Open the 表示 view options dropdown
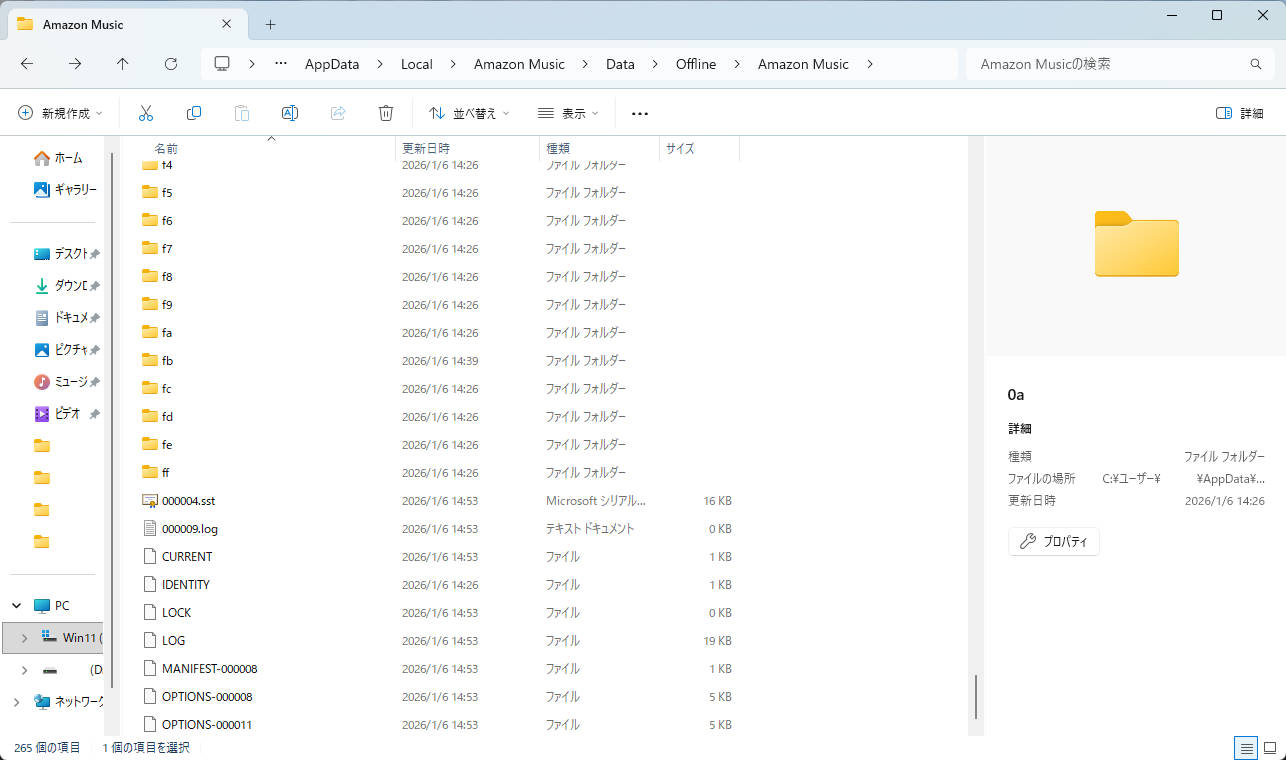 click(x=567, y=112)
